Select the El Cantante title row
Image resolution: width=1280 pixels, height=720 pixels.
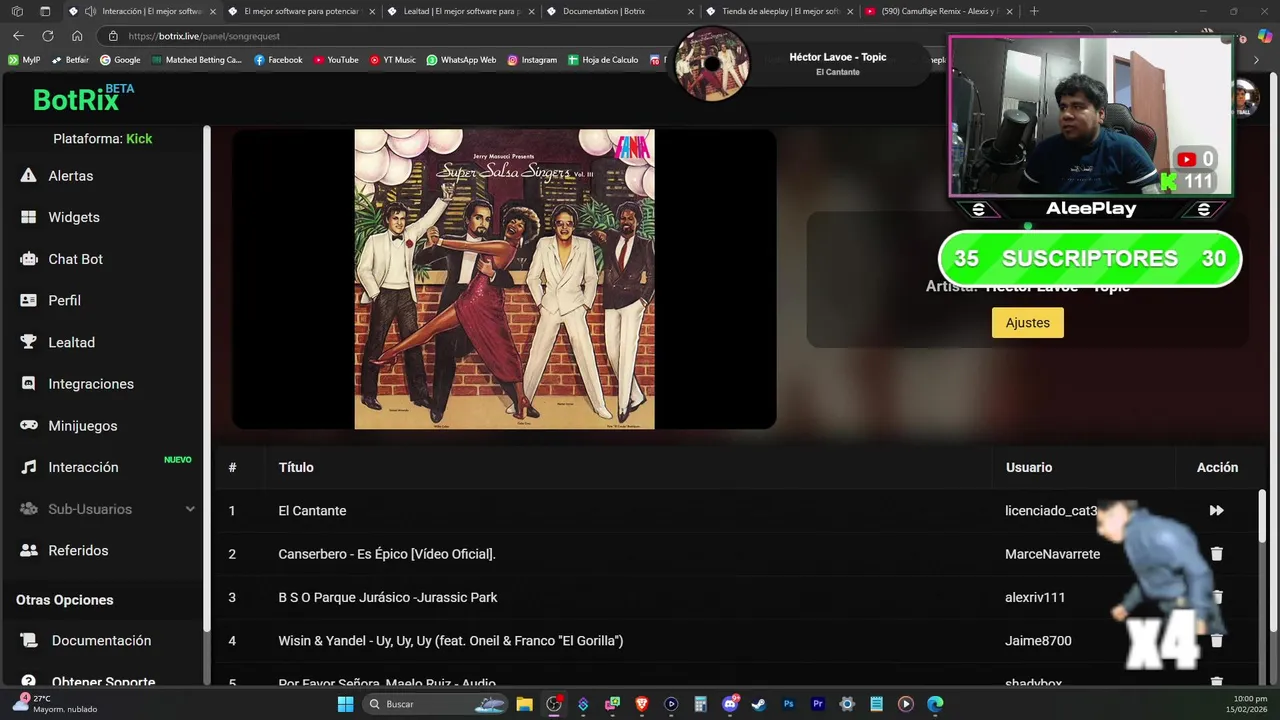coord(312,511)
